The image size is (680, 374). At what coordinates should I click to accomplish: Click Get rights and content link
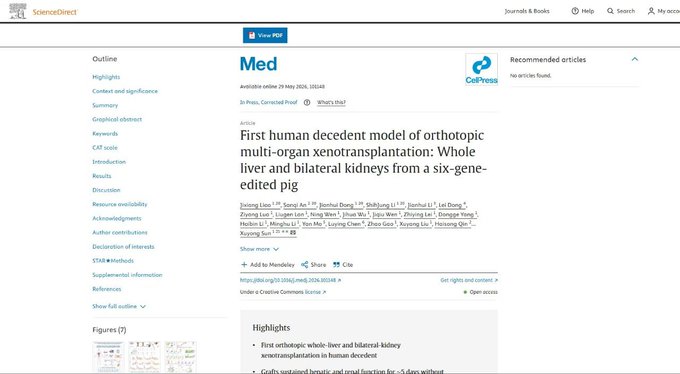tap(469, 280)
